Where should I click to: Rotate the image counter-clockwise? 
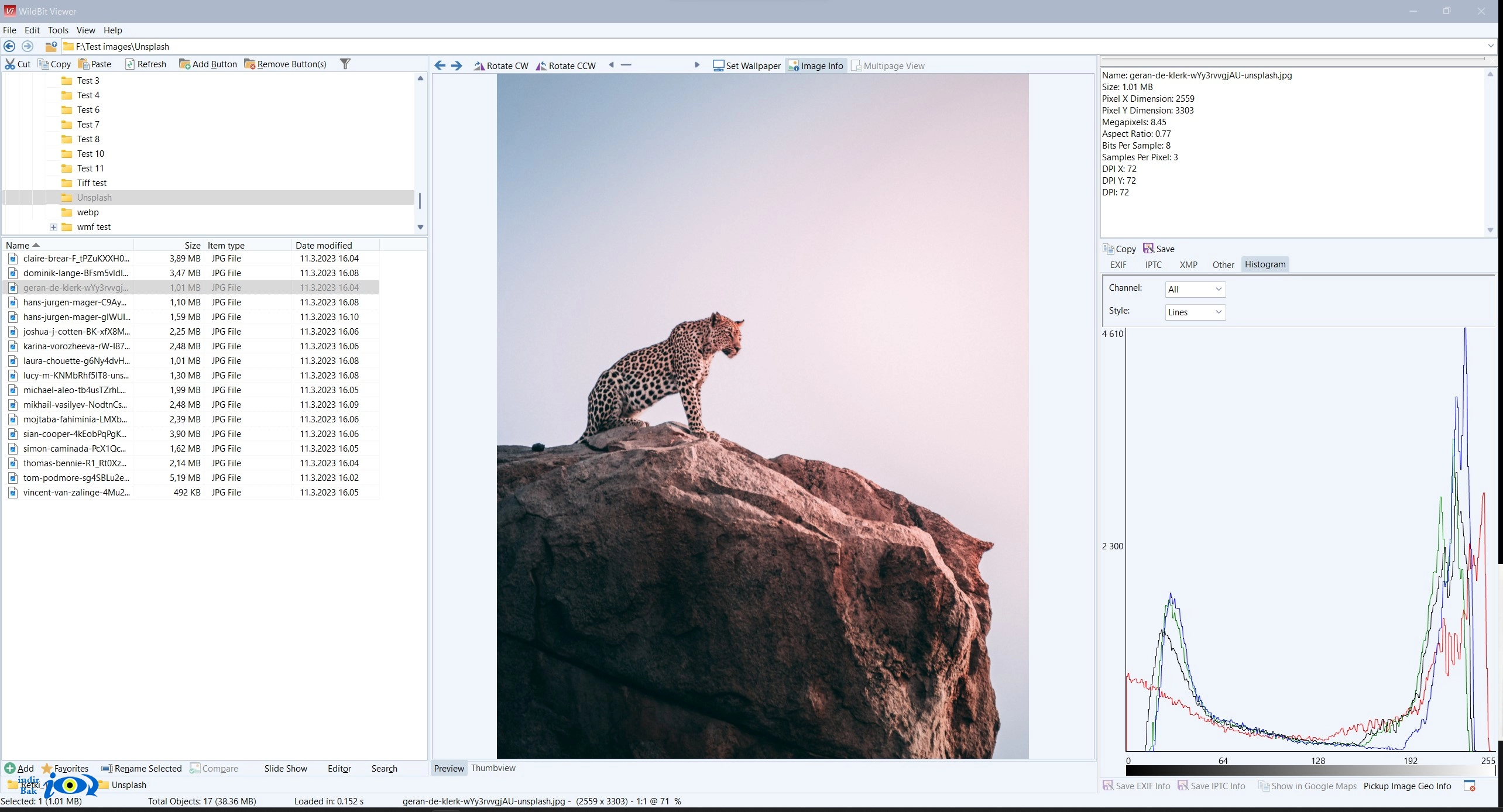[x=566, y=66]
